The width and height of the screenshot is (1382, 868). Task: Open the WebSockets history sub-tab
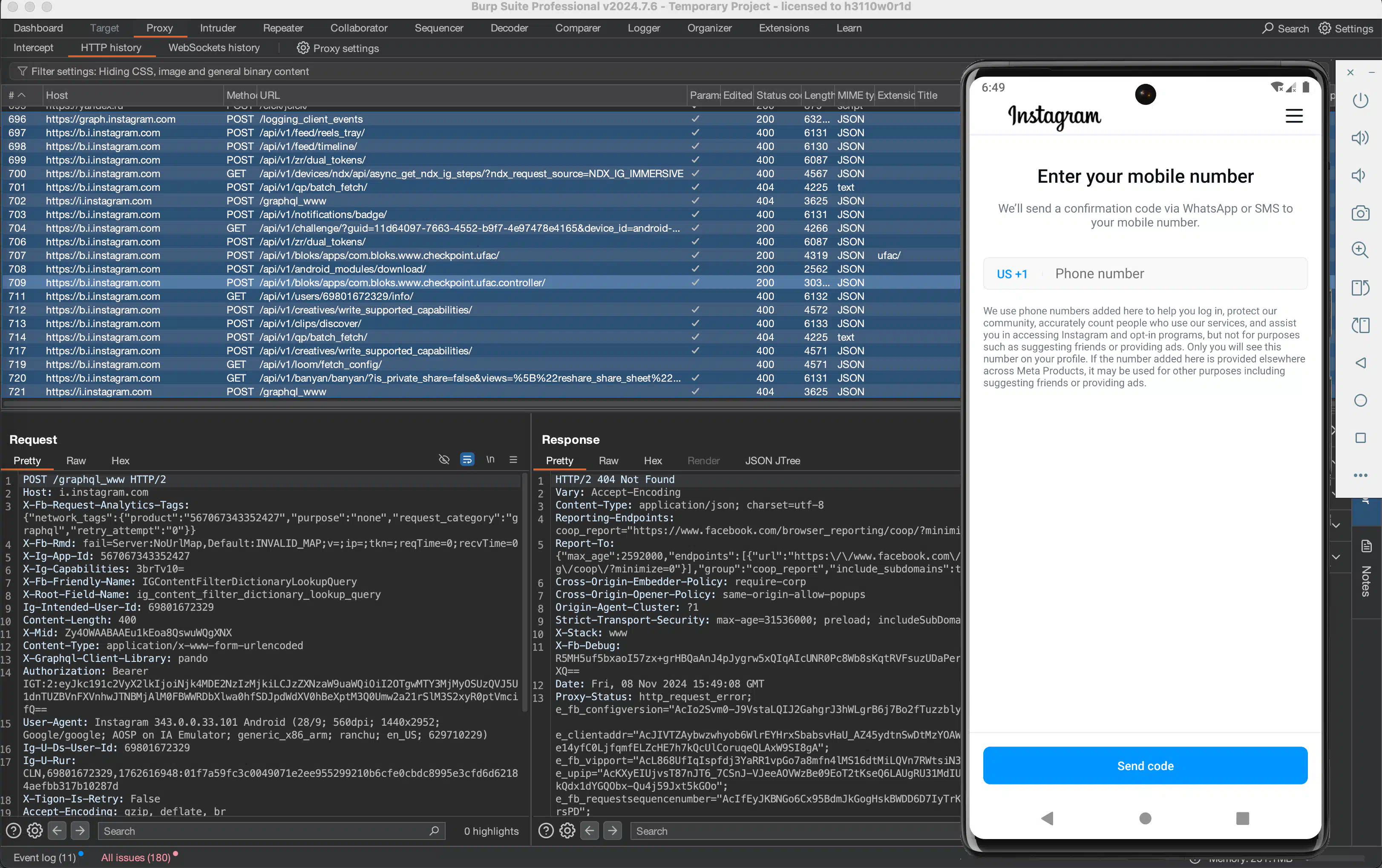point(213,48)
